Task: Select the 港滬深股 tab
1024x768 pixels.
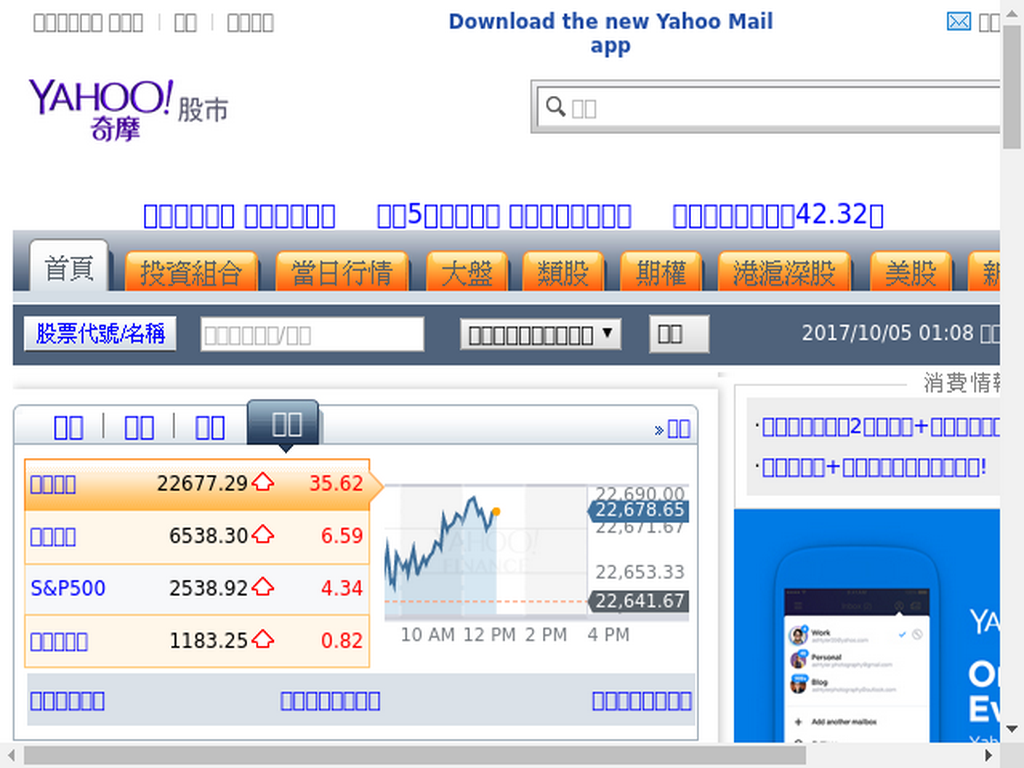Action: click(784, 272)
